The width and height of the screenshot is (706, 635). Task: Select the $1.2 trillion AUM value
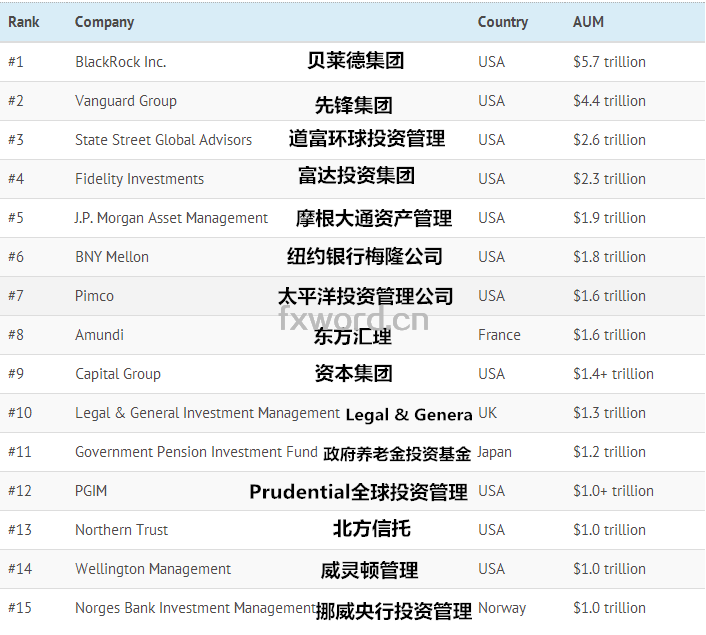coord(609,452)
